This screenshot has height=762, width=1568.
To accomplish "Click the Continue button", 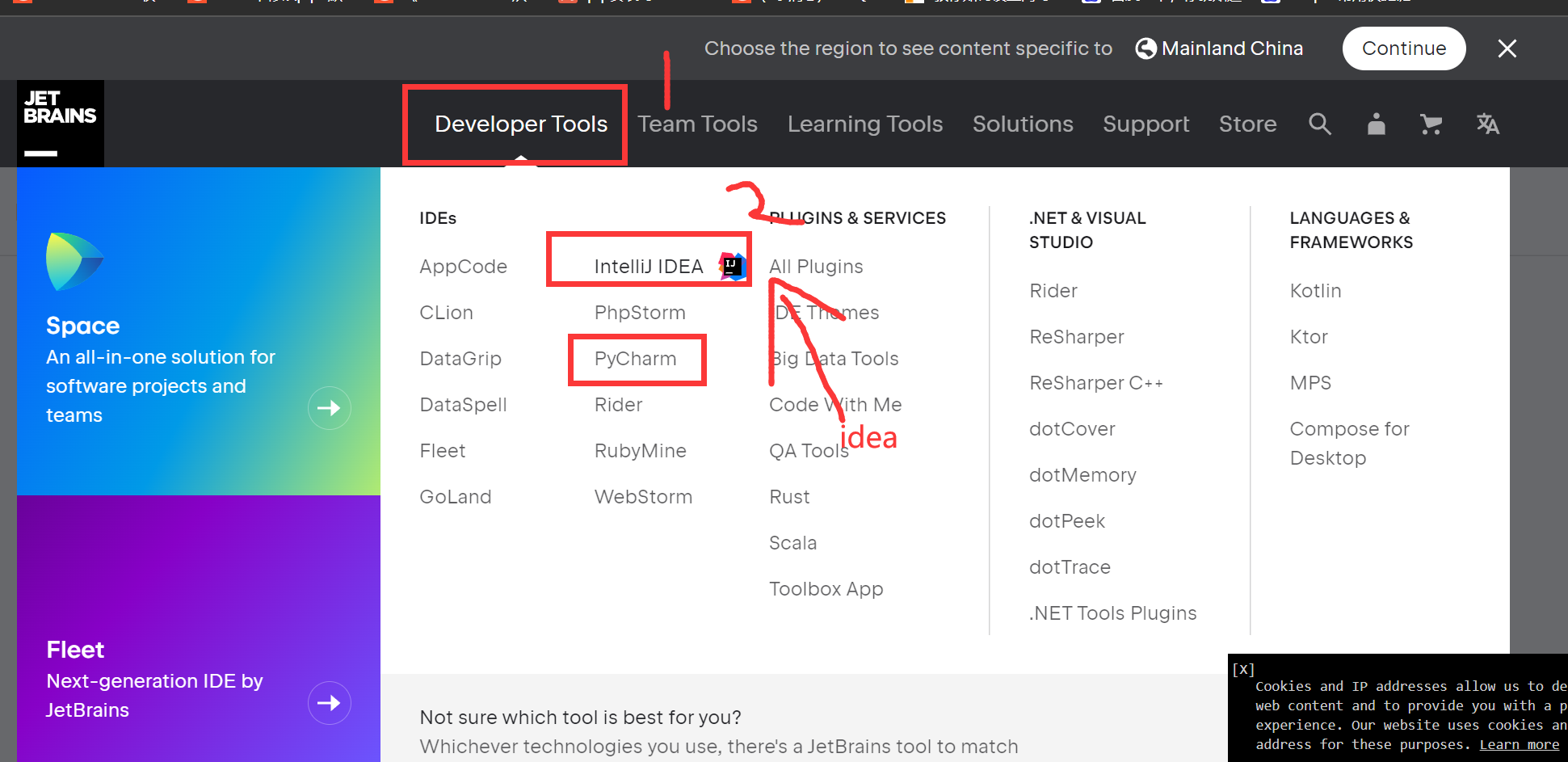I will pyautogui.click(x=1404, y=48).
